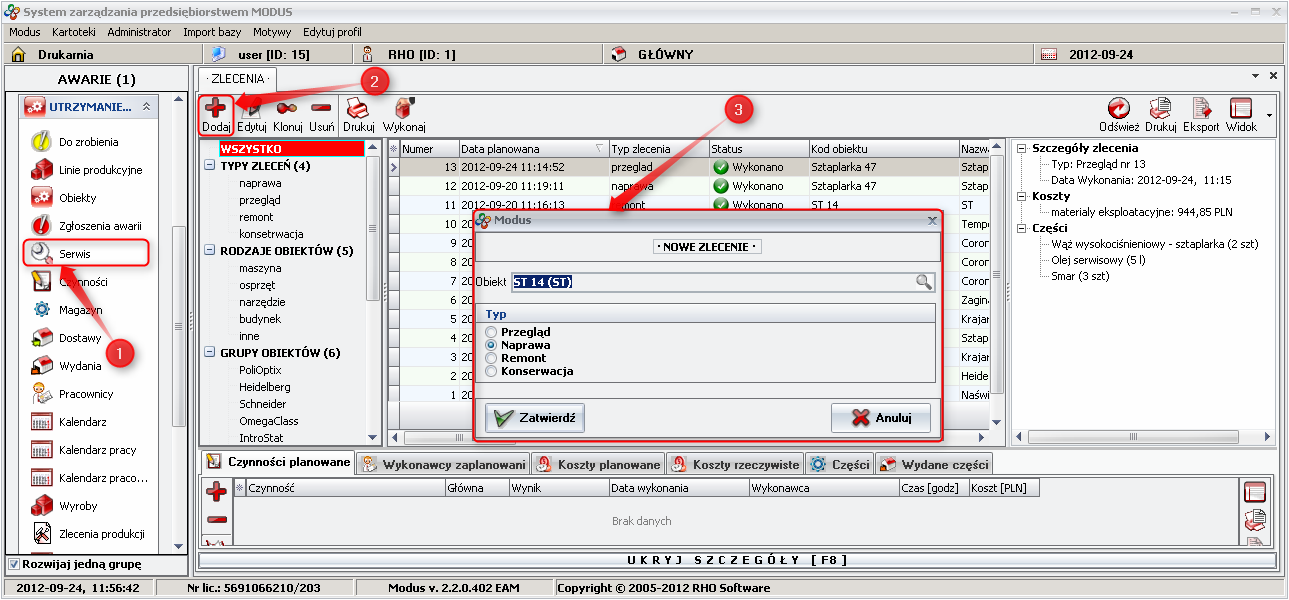Viewport: 1289px width, 600px height.
Task: Collapse the Koszty node in details
Action: (1021, 196)
